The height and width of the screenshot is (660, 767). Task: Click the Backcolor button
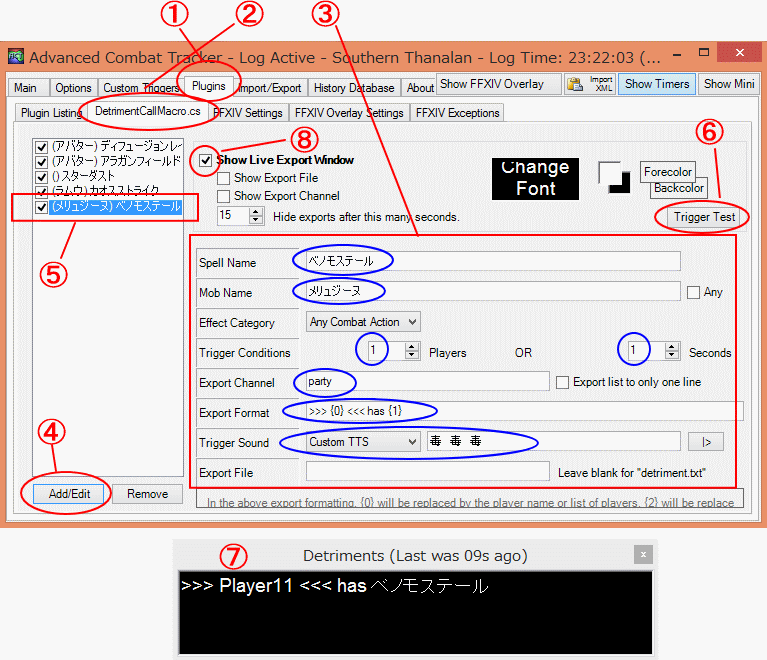[678, 188]
